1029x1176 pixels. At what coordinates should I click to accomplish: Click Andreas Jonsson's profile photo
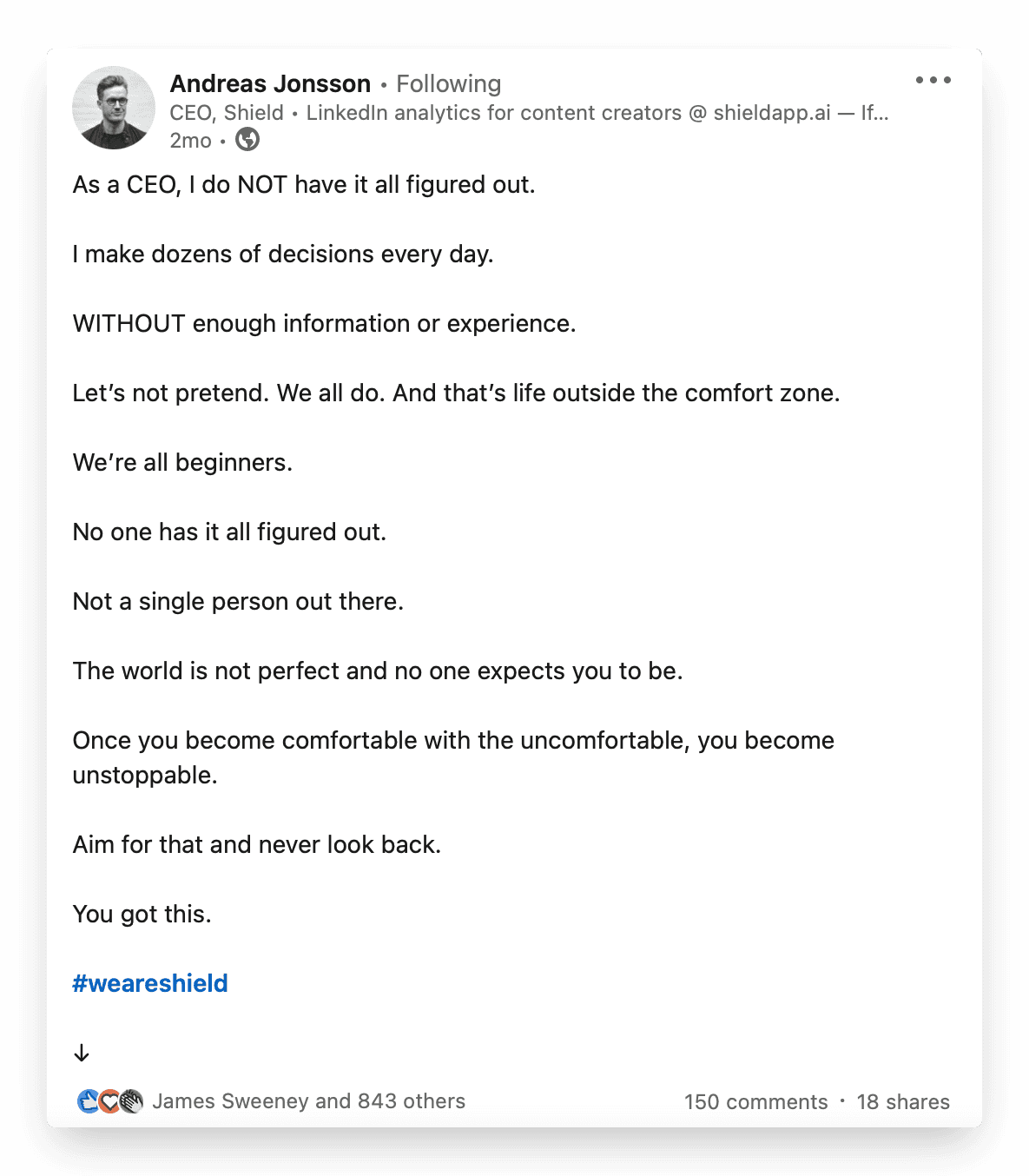click(114, 108)
